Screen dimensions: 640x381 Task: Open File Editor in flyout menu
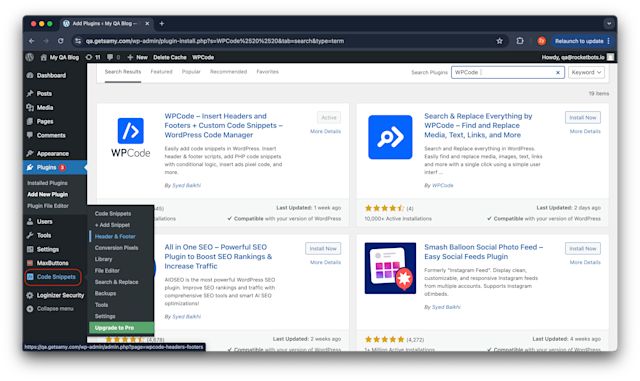tap(107, 271)
